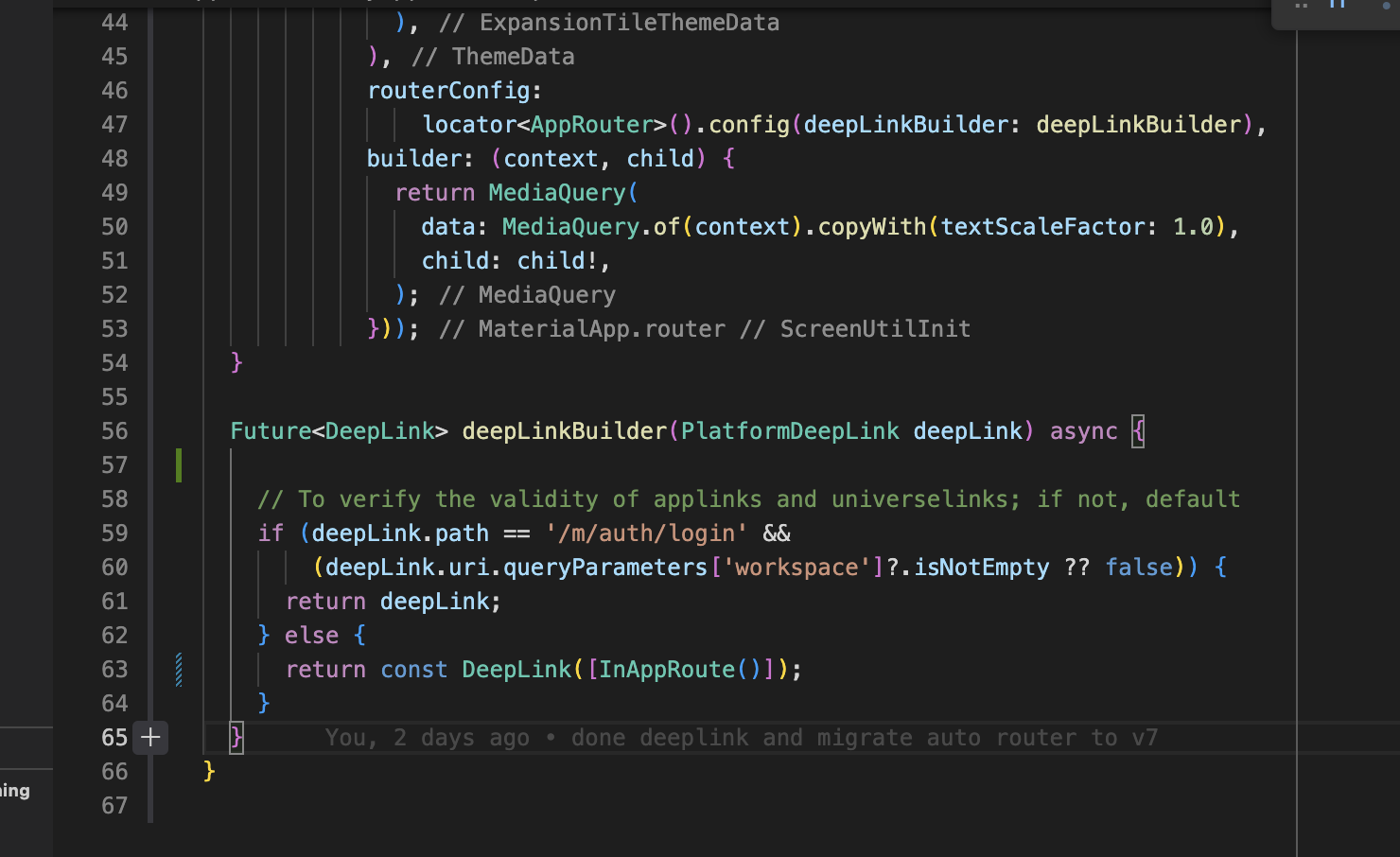Screen dimensions: 1400x857
Task: Place the cursor on 'deepLinkBuilder' in line 56
Action: [564, 431]
